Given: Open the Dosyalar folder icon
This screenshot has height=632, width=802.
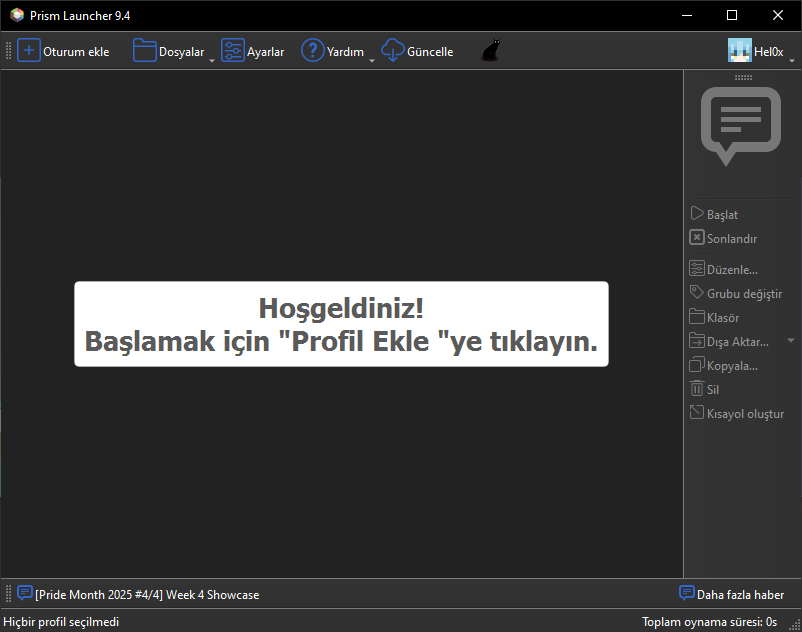Looking at the screenshot, I should click(x=144, y=51).
